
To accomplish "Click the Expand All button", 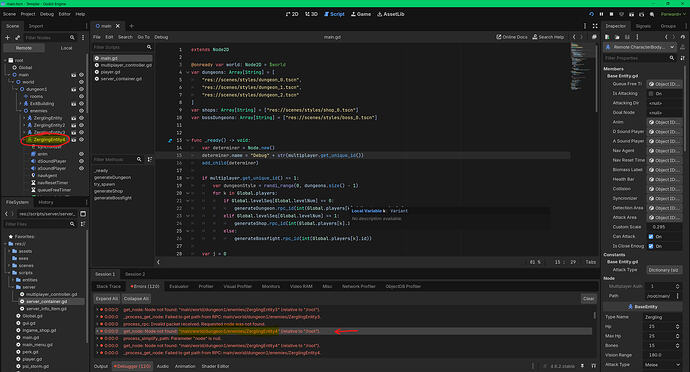I will 106,298.
